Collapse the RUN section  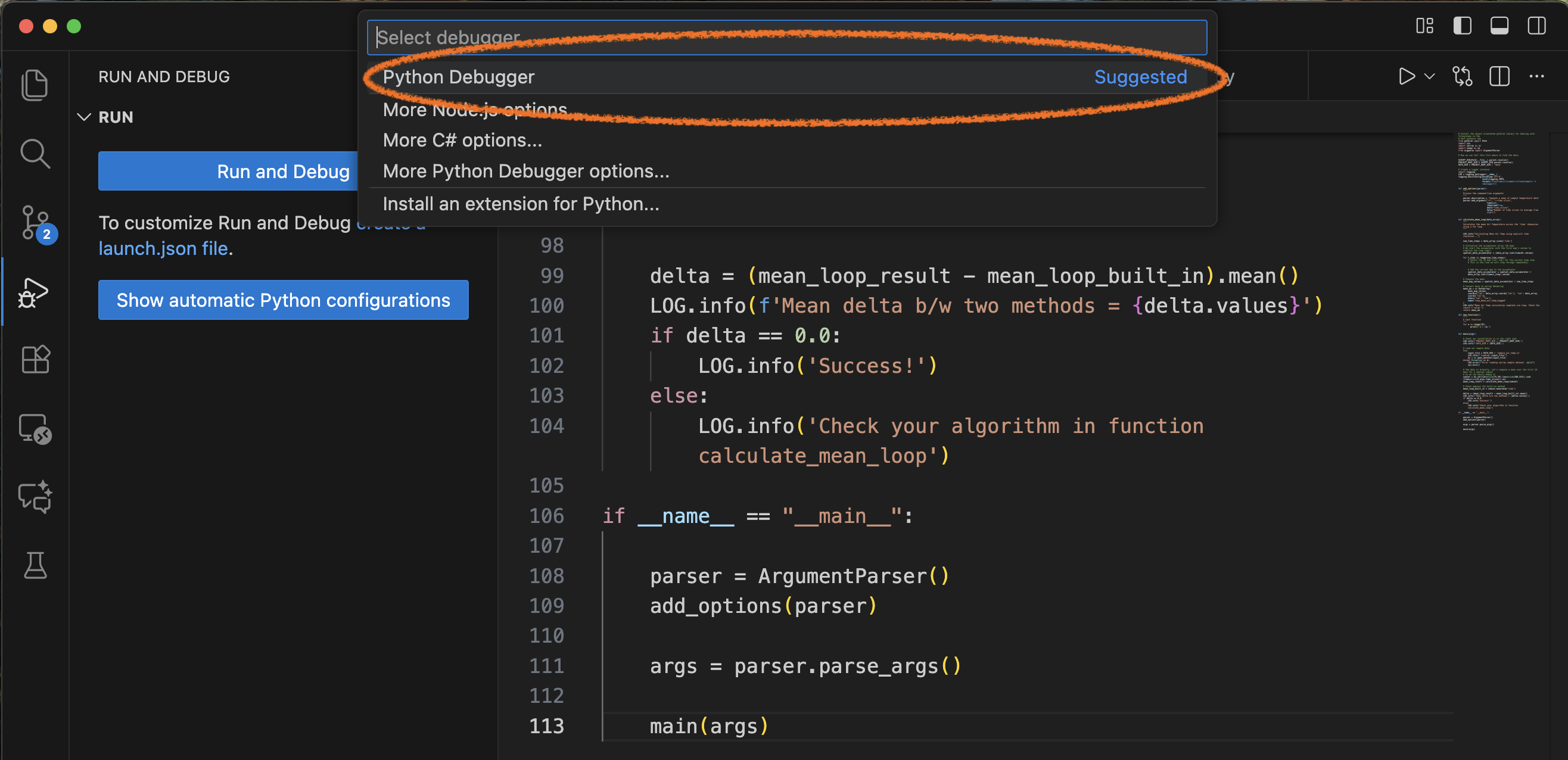pos(84,117)
